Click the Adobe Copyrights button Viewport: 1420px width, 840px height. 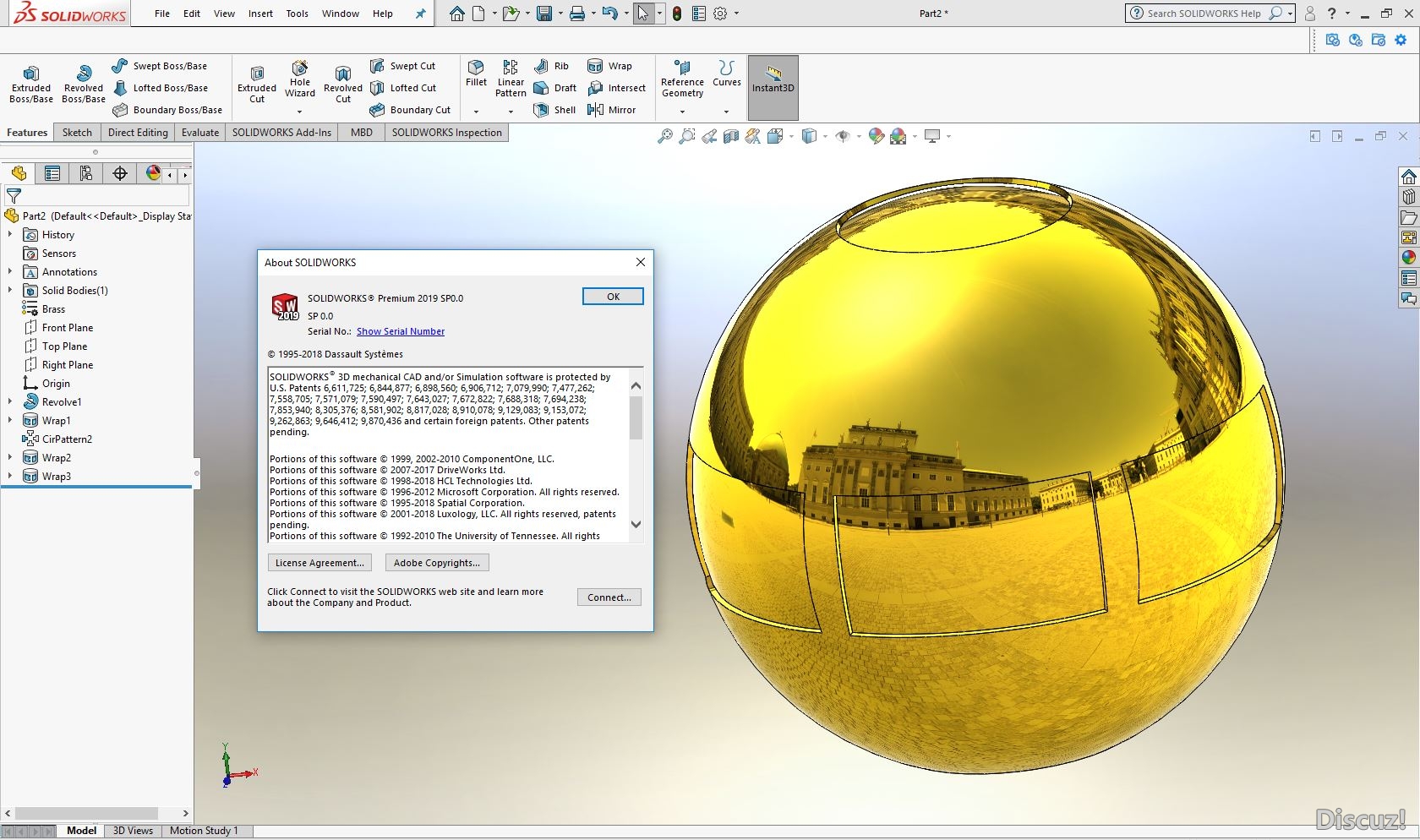pyautogui.click(x=436, y=563)
